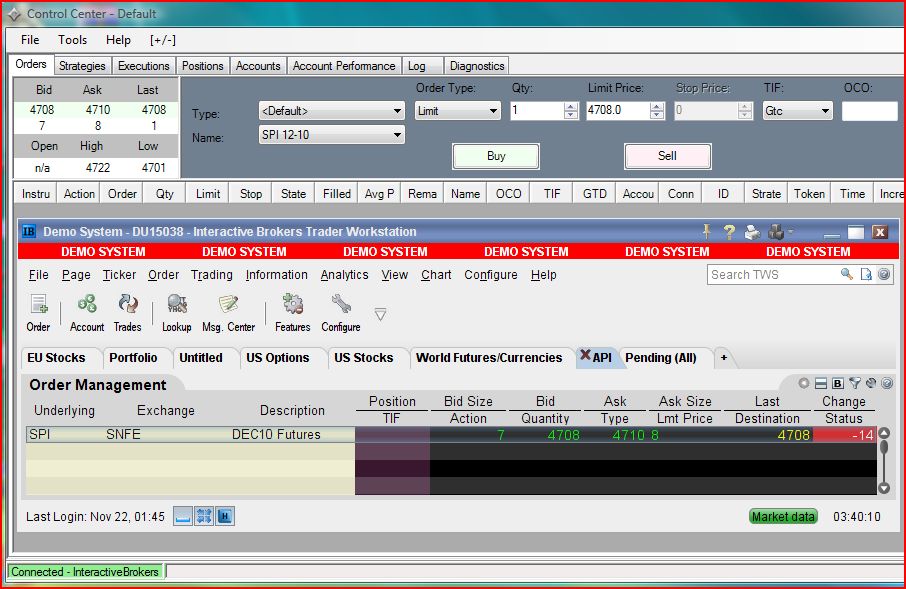Open the Order Type Limit dropdown
The image size is (906, 589).
(458, 110)
